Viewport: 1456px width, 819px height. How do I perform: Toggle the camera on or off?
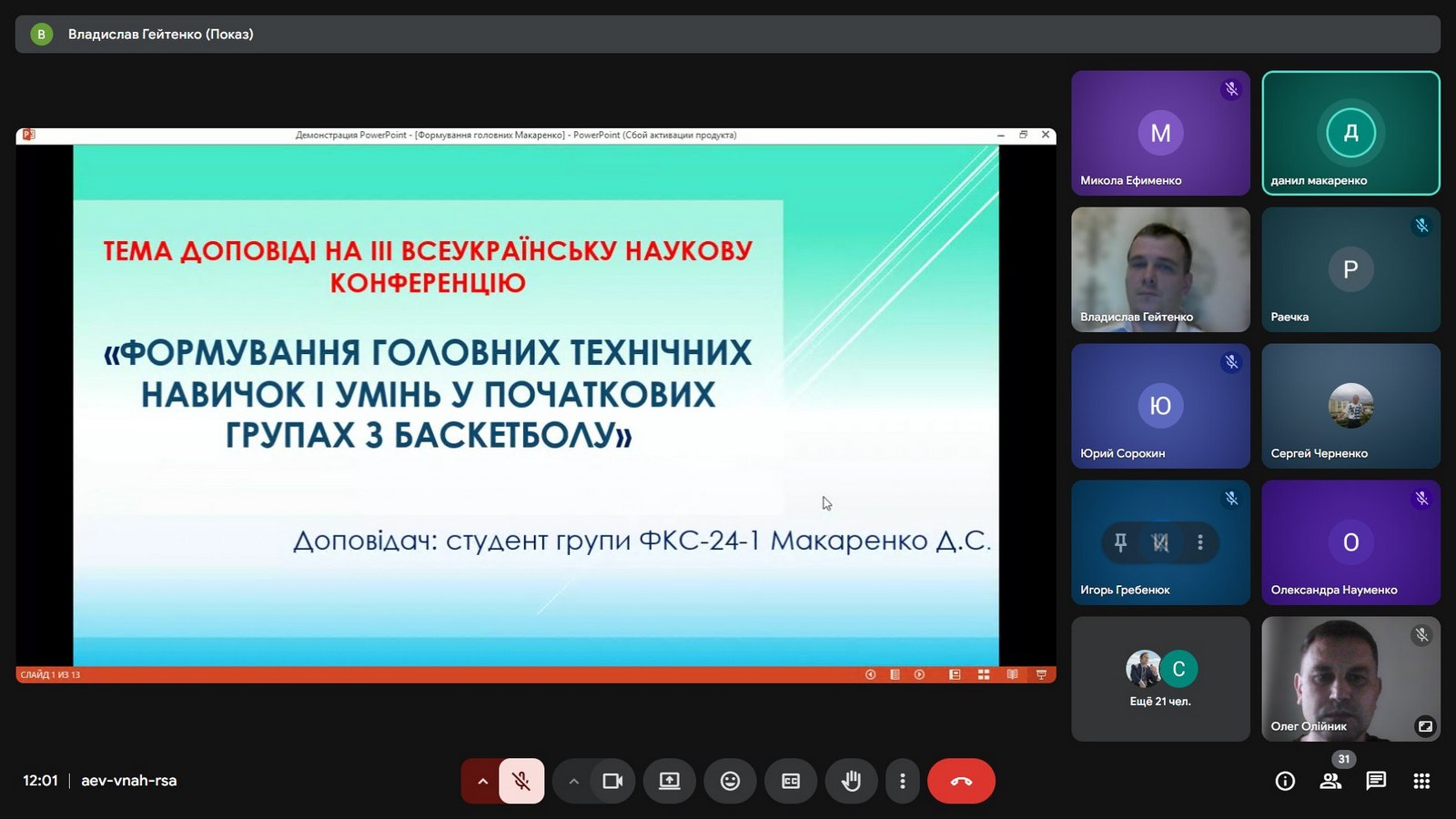[x=612, y=781]
